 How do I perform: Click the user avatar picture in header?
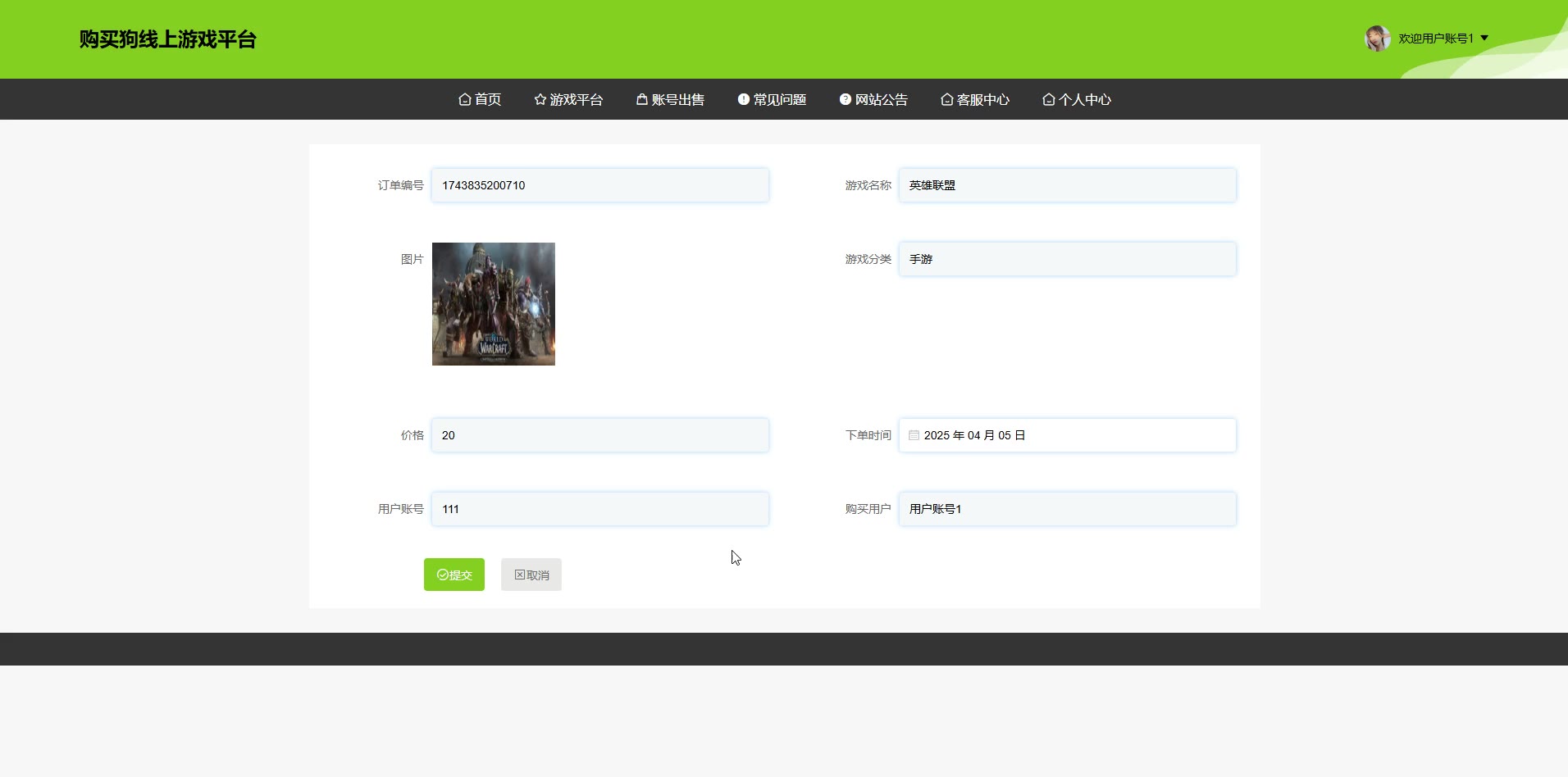click(1377, 39)
